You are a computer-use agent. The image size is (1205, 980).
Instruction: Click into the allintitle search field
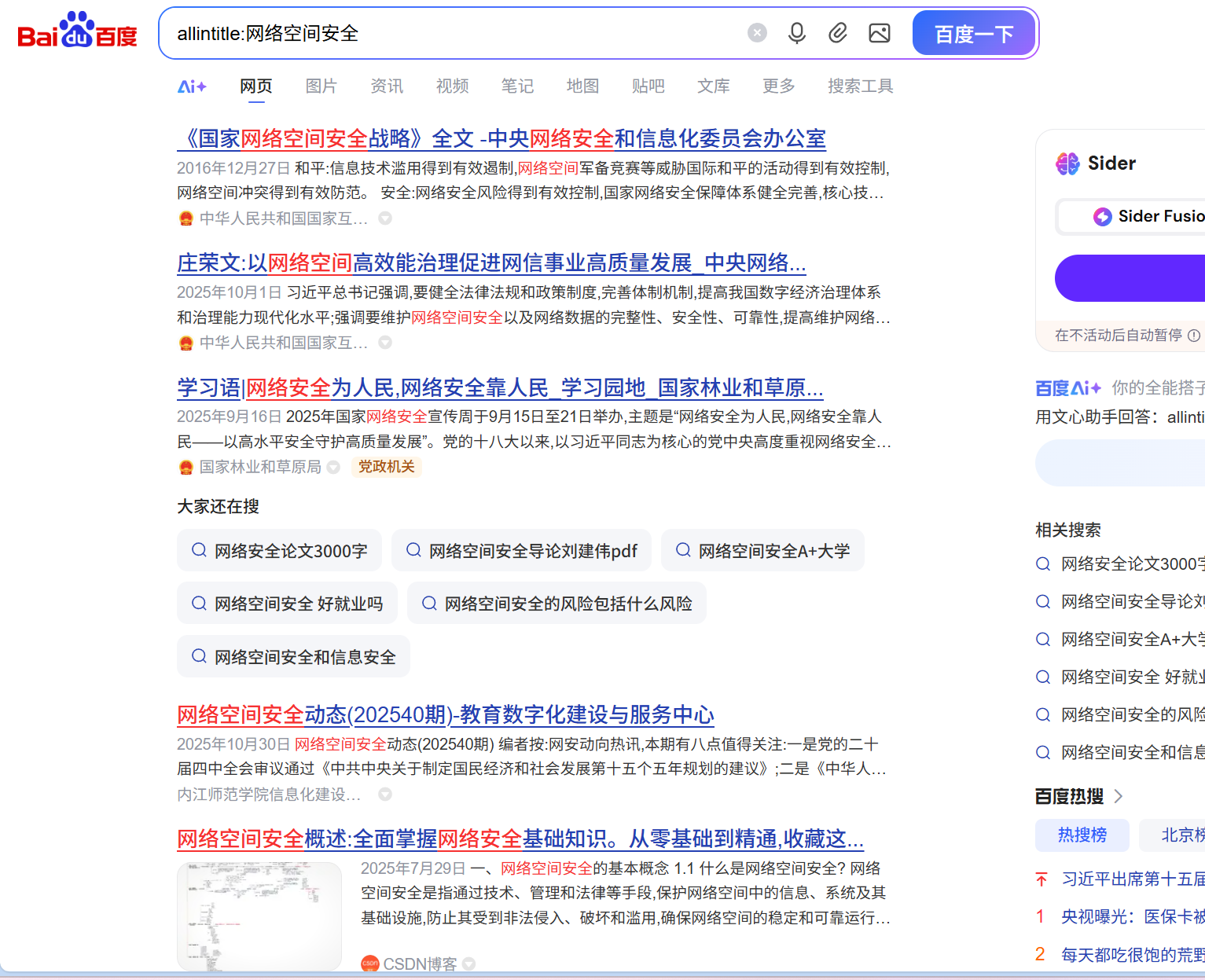pyautogui.click(x=456, y=33)
